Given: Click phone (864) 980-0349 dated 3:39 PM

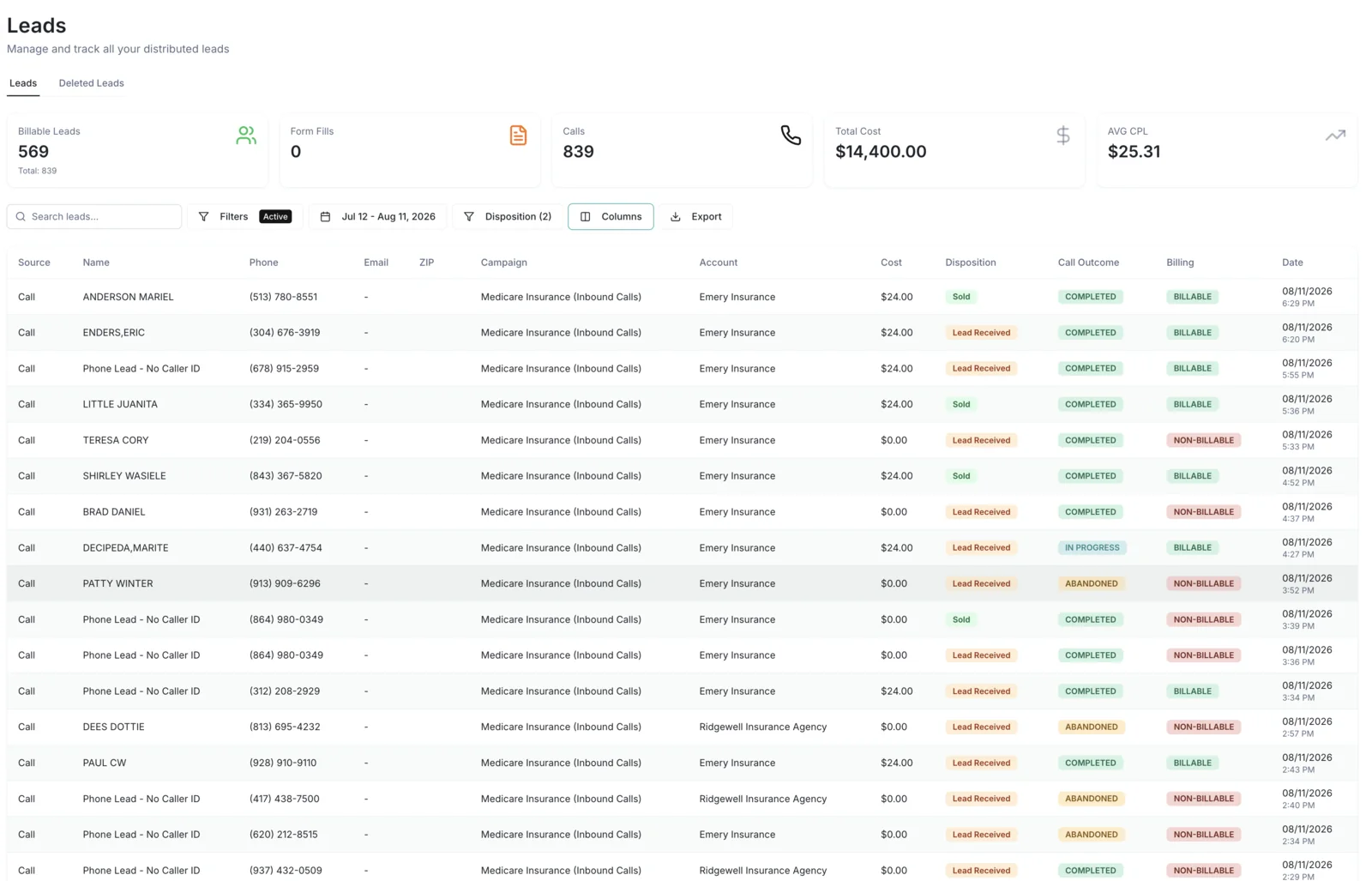Looking at the screenshot, I should pos(286,619).
